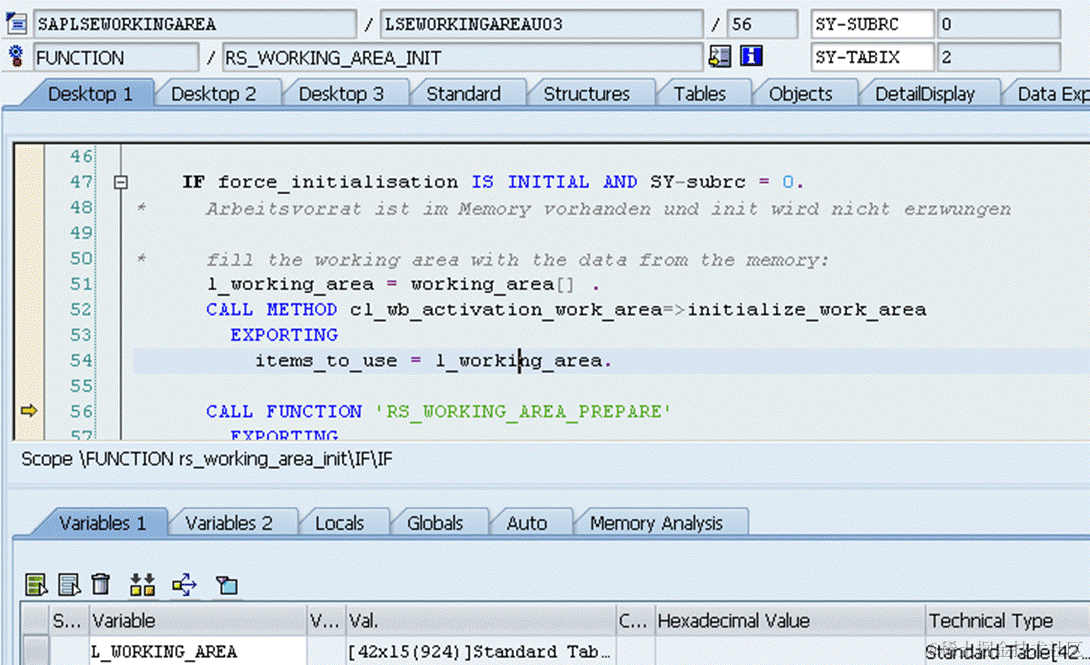Click the second list icon in variables toolbar
Viewport: 1090px width, 665px height.
point(69,585)
